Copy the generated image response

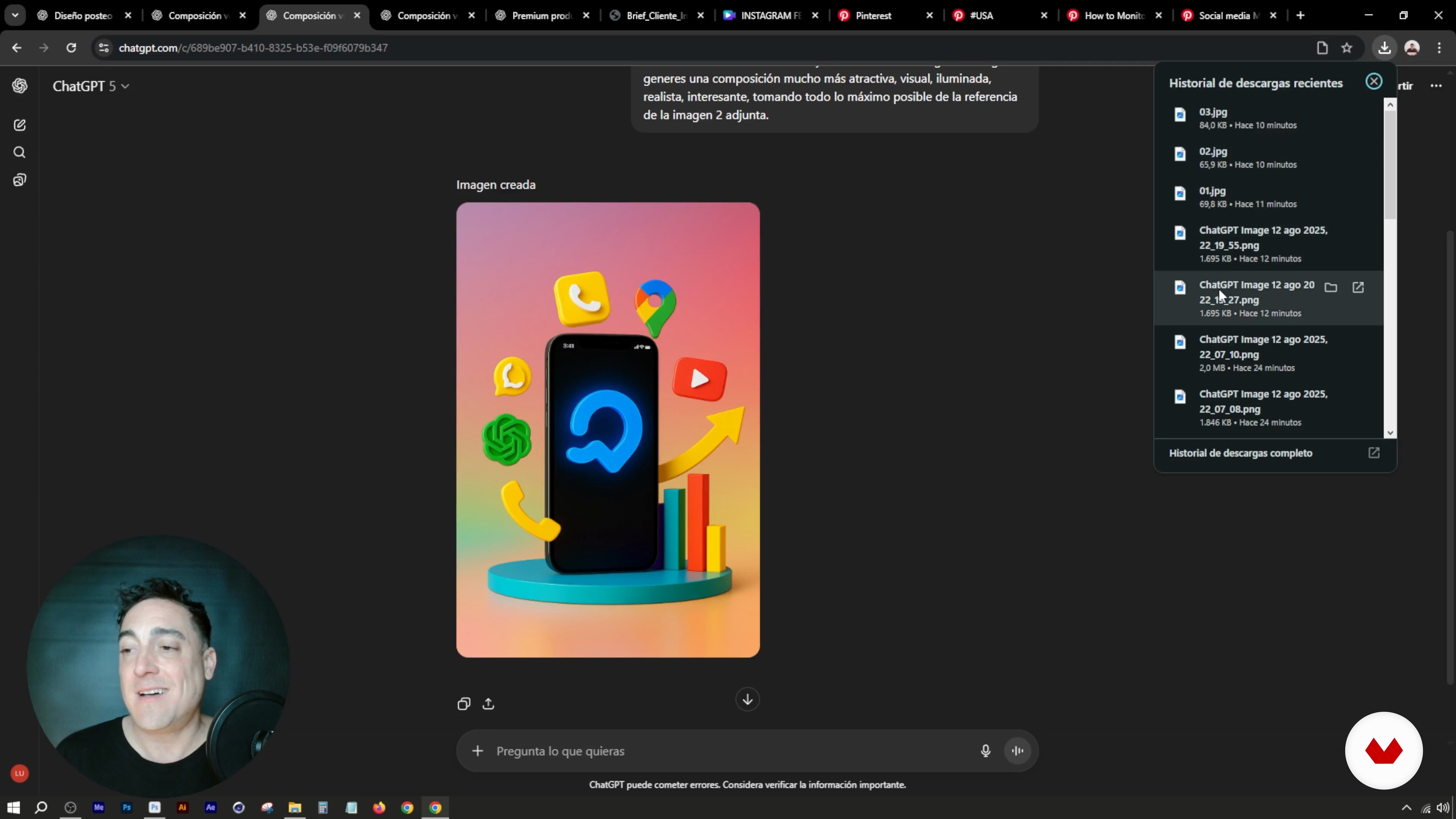[464, 704]
